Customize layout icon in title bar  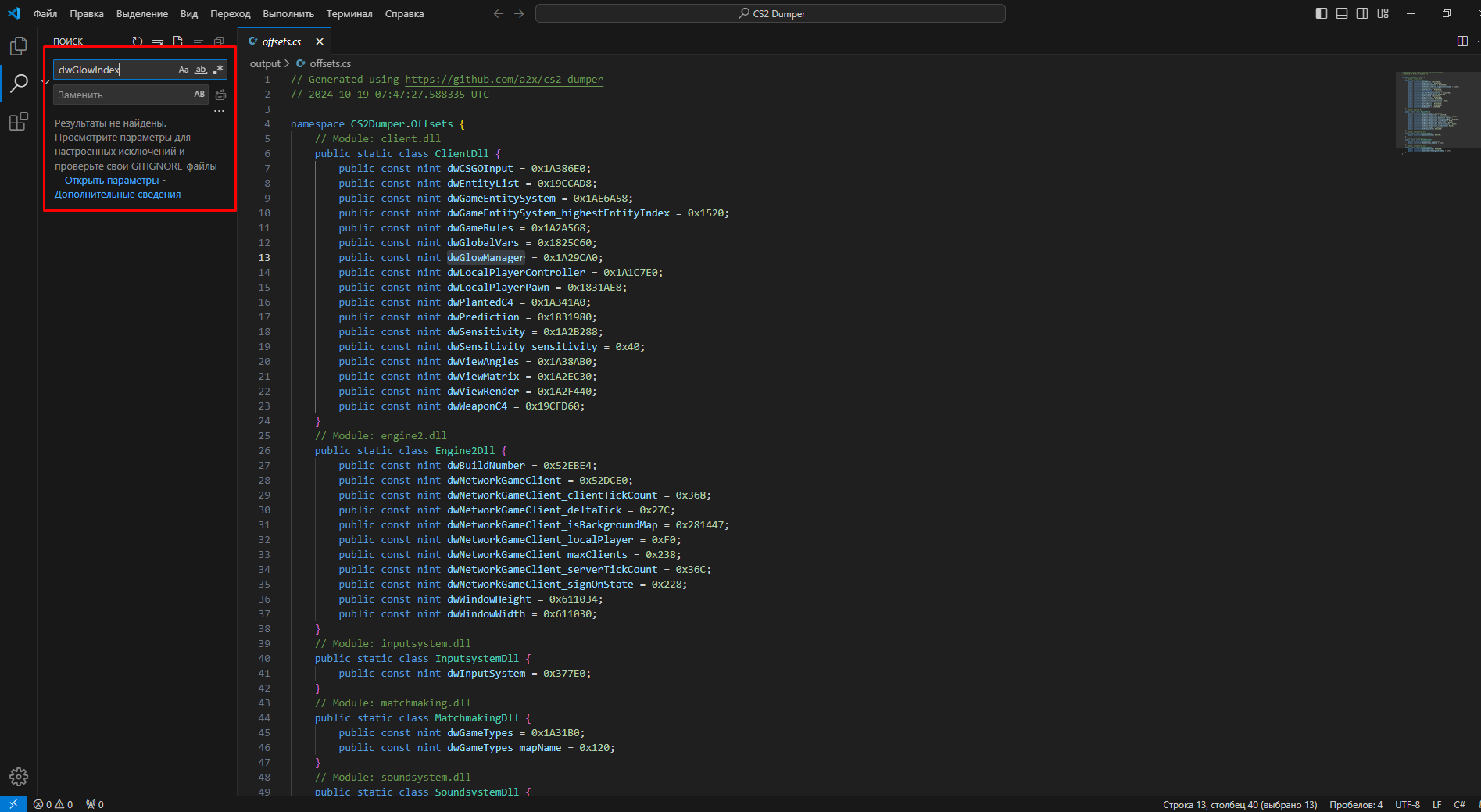pyautogui.click(x=1383, y=13)
